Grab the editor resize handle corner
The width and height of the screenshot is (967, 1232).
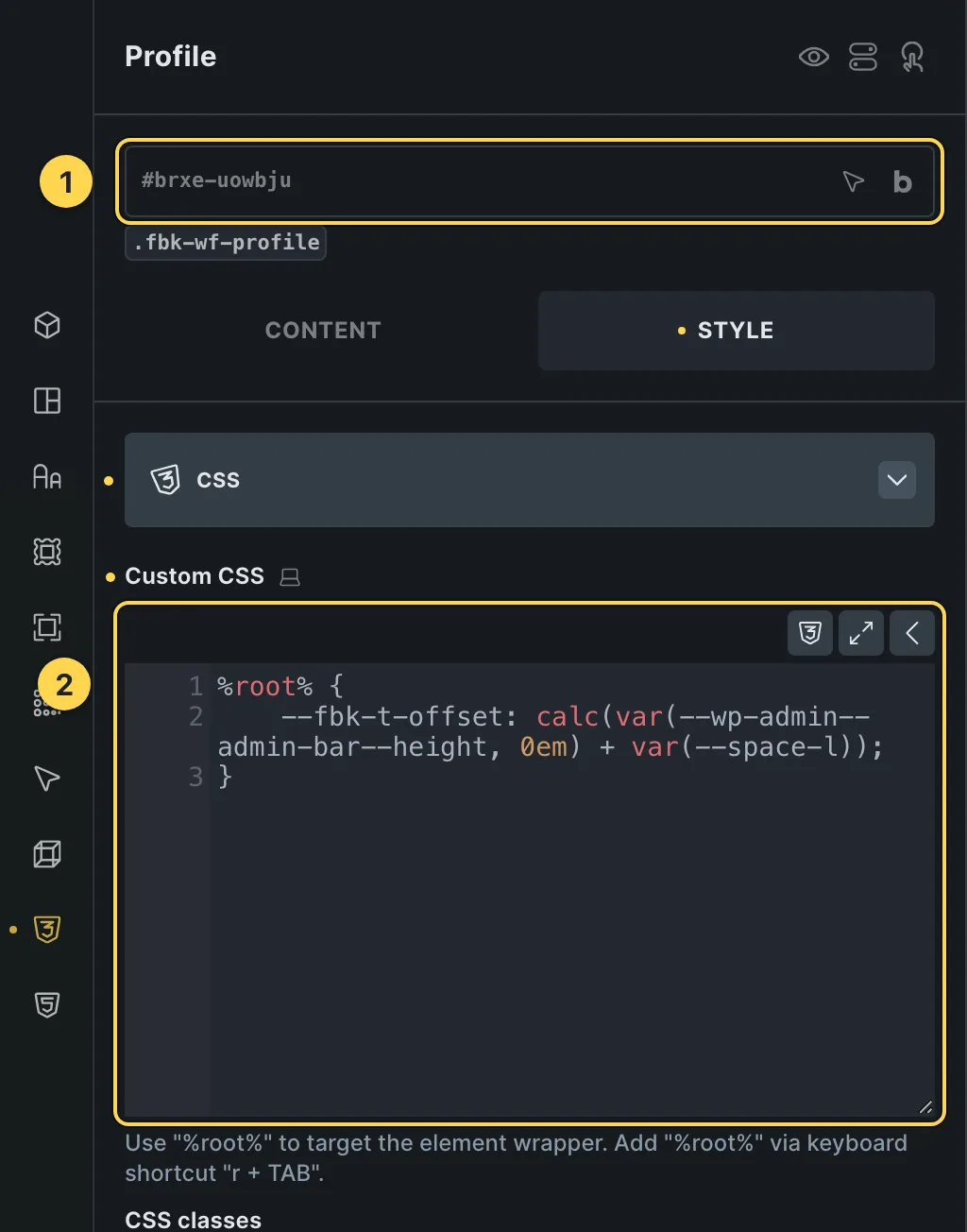click(925, 1107)
